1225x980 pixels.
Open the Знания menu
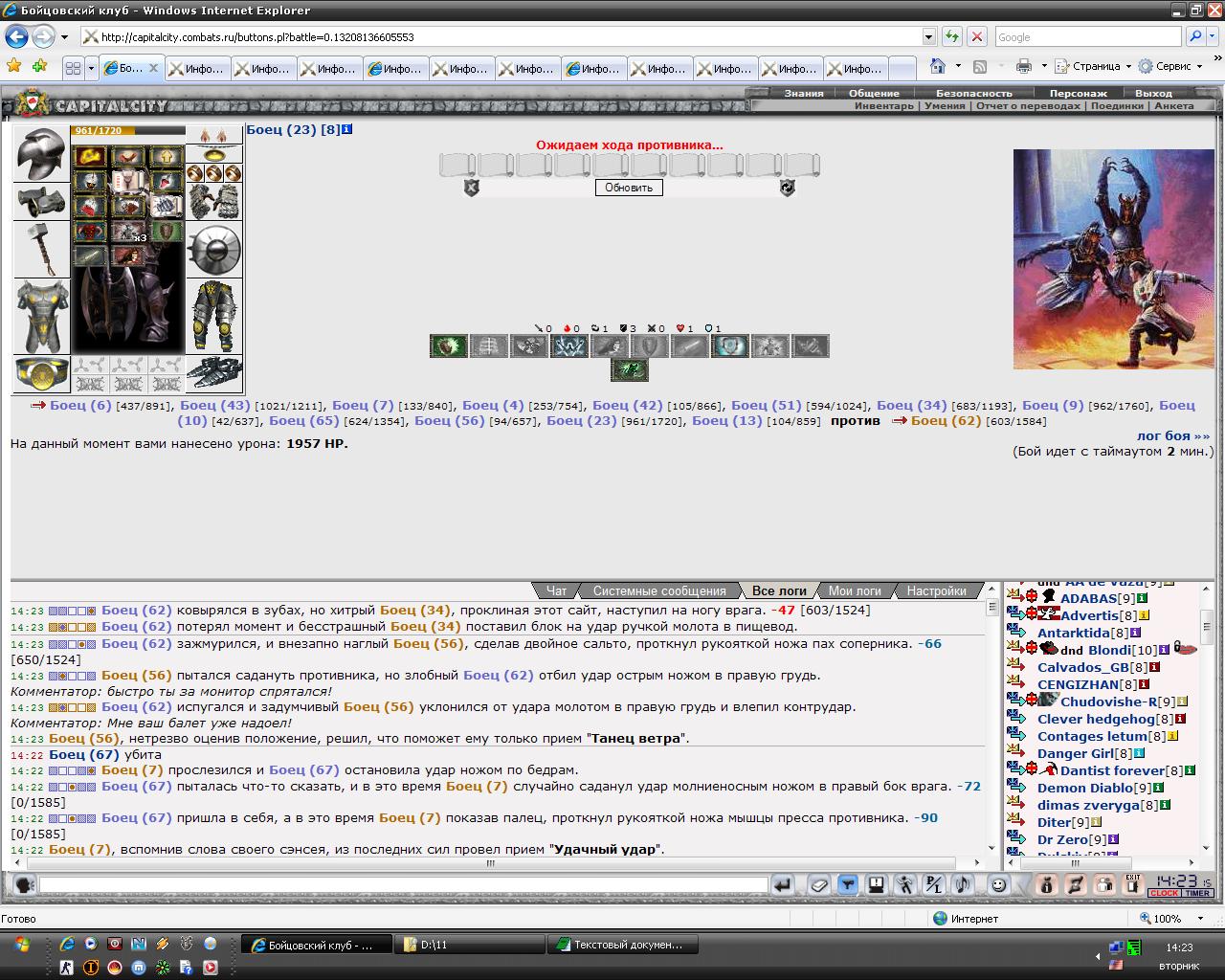point(804,93)
